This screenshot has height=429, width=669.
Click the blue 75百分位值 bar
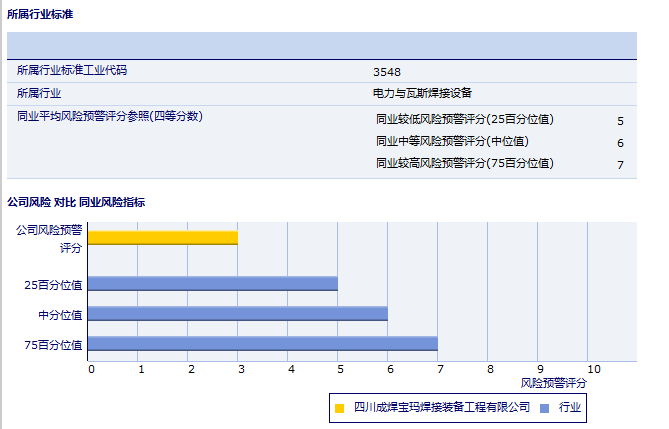(262, 344)
